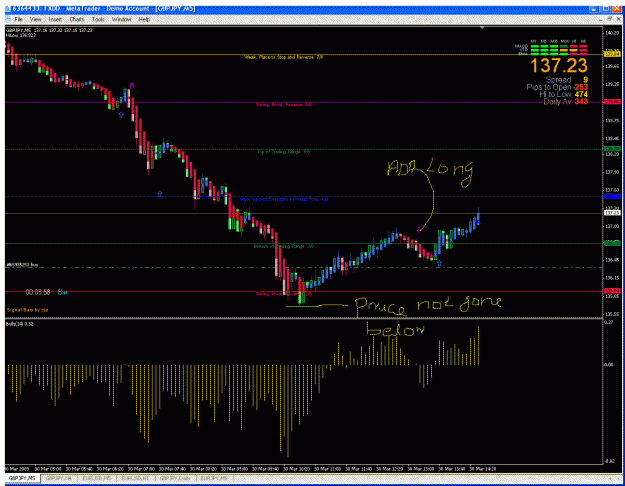Click the MetaTrader application icon in title bar

[x=8, y=8]
